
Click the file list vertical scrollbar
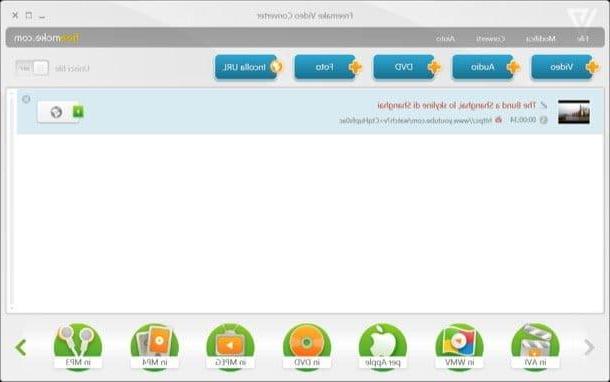click(12, 200)
